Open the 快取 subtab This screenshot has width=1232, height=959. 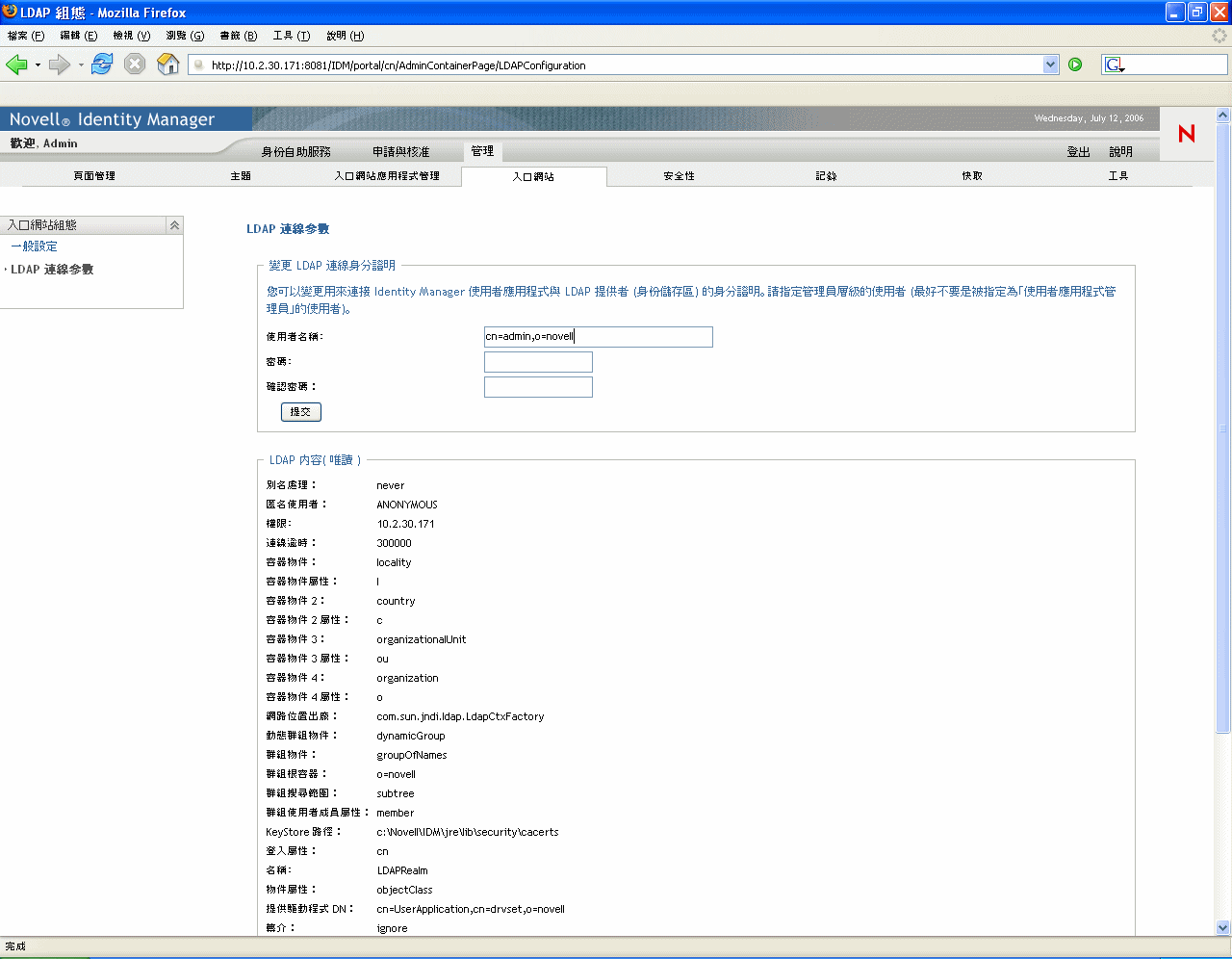pos(972,176)
